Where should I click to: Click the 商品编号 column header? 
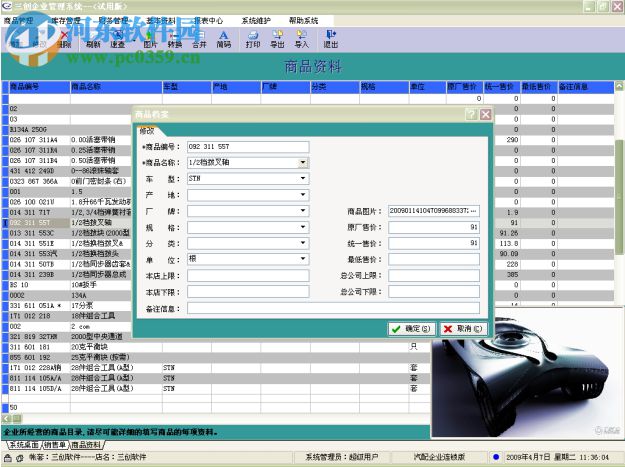[x=39, y=86]
